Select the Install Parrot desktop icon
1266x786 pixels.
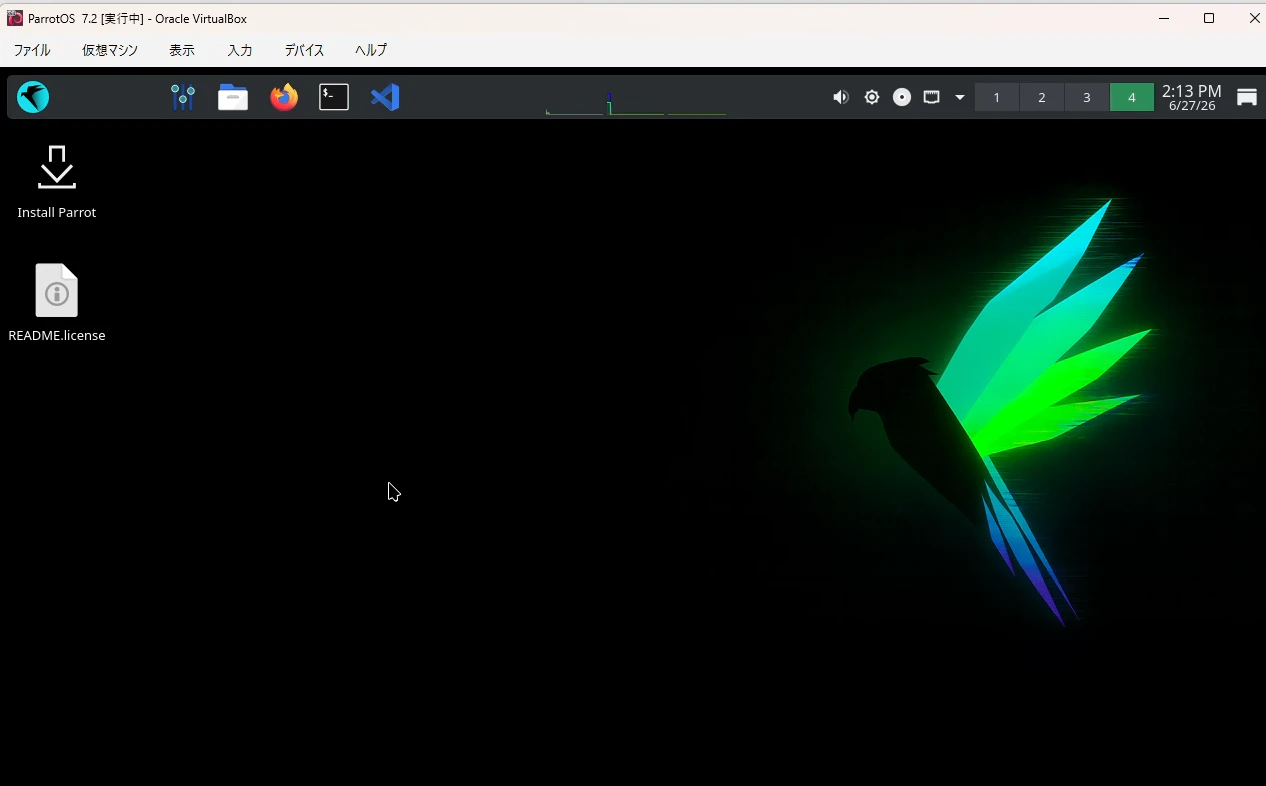click(57, 182)
